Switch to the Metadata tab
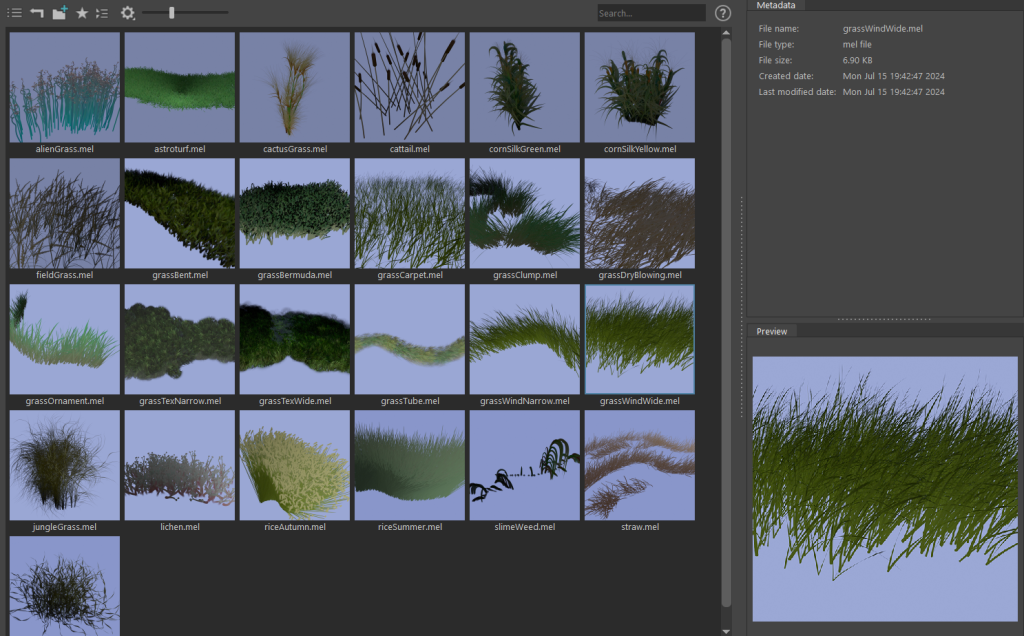This screenshot has width=1024, height=636. (x=776, y=5)
